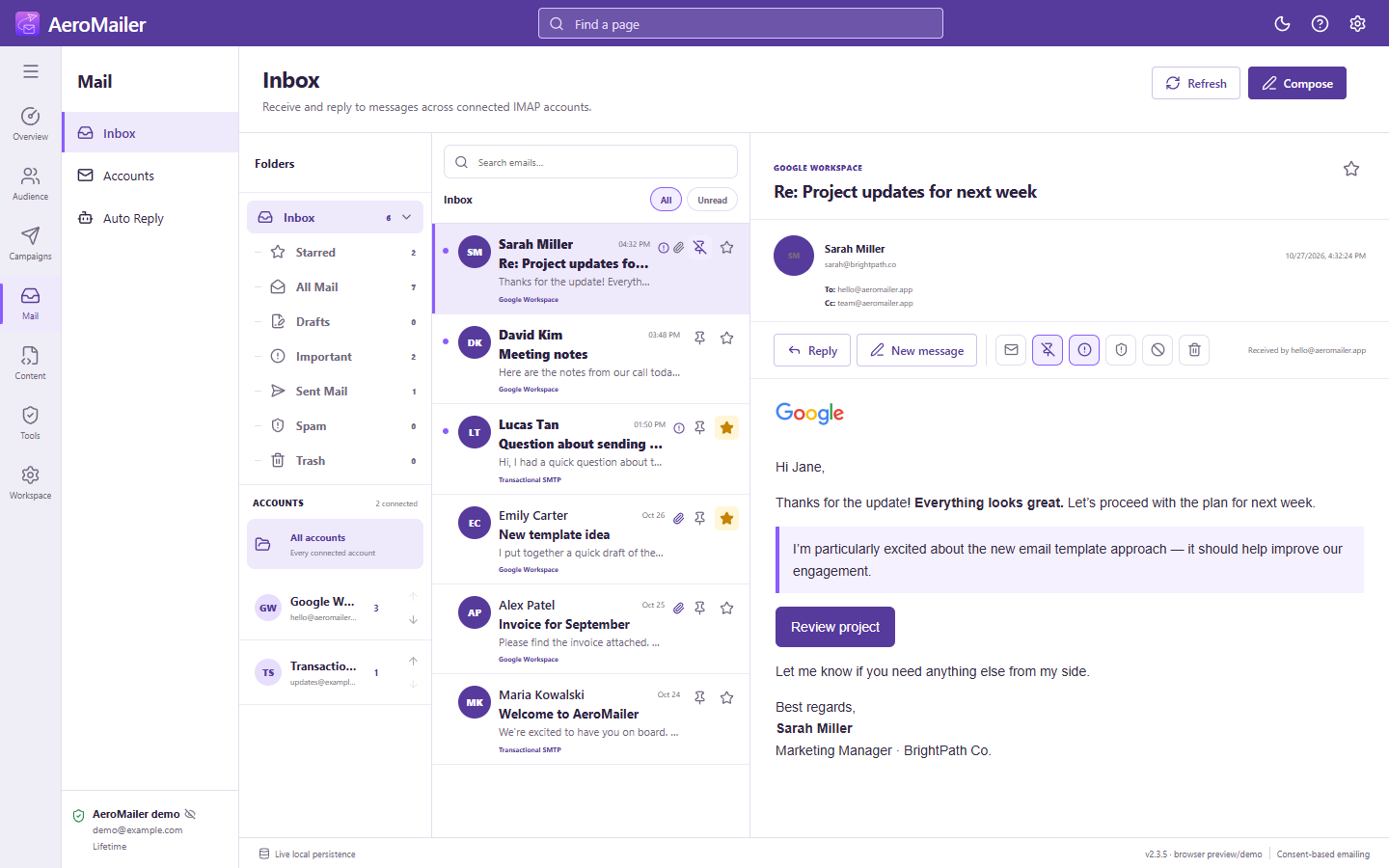Unstar the Lucas Tan email
Image resolution: width=1389 pixels, height=868 pixels.
click(x=727, y=428)
